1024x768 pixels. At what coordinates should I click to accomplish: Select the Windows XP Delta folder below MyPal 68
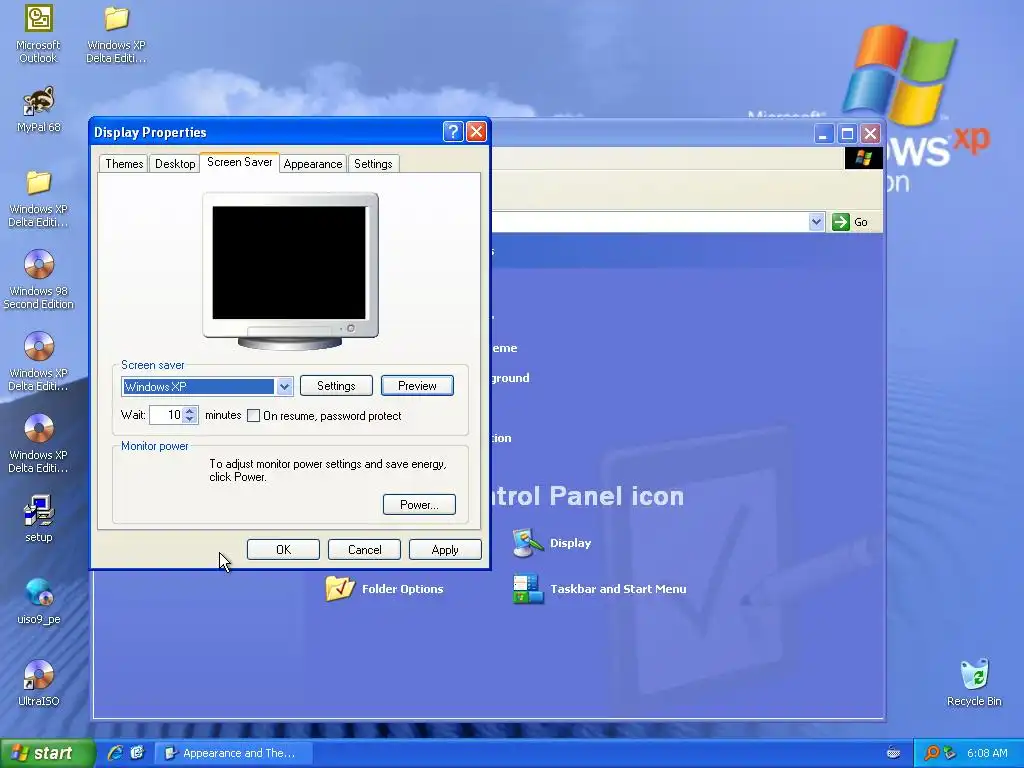[39, 198]
